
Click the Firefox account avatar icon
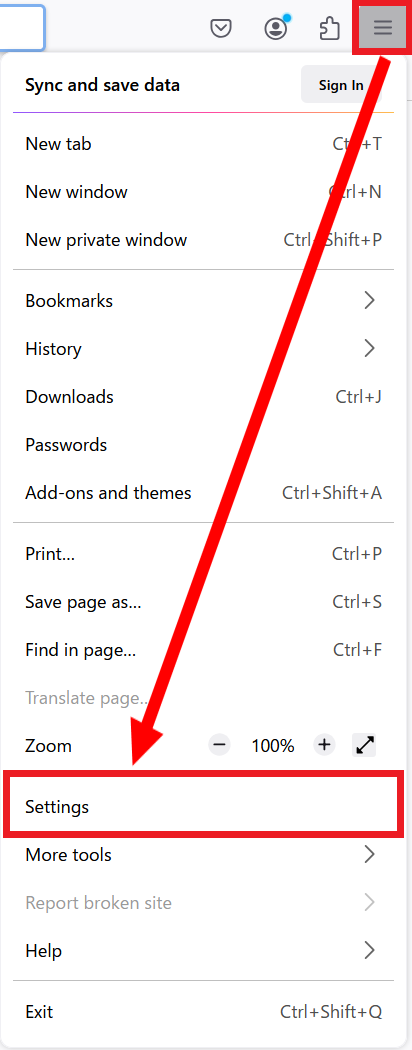click(275, 28)
